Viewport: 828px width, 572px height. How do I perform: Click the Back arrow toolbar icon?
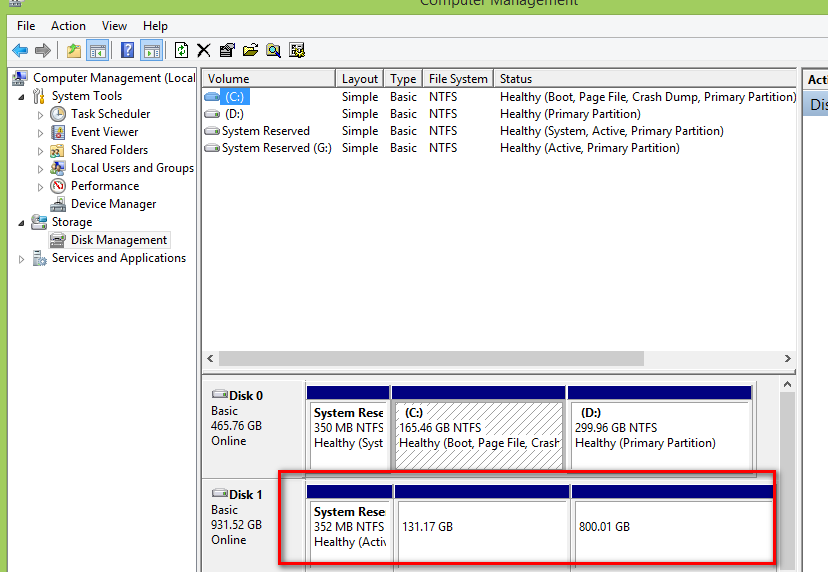20,51
